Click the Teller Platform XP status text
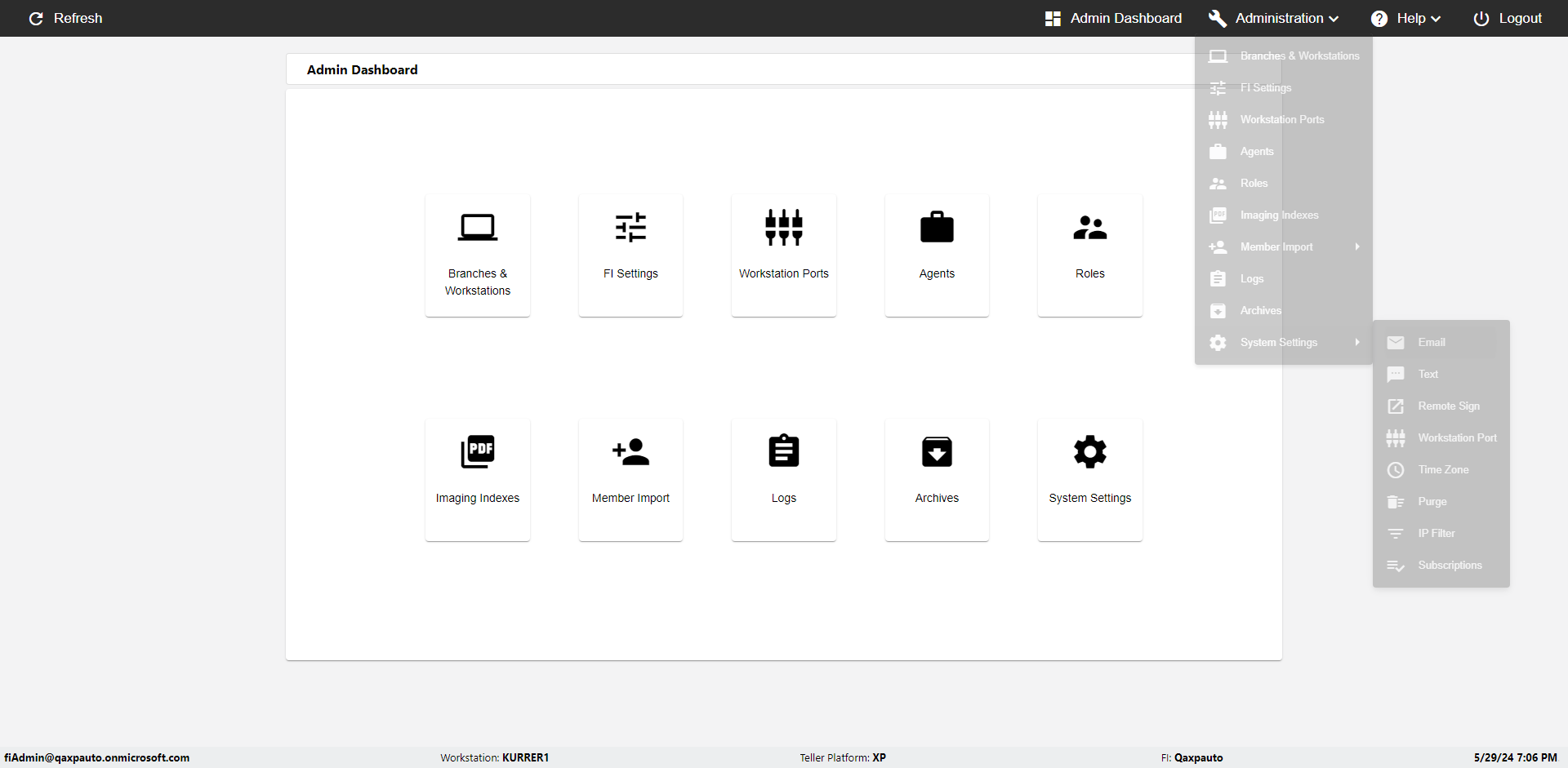 [843, 757]
